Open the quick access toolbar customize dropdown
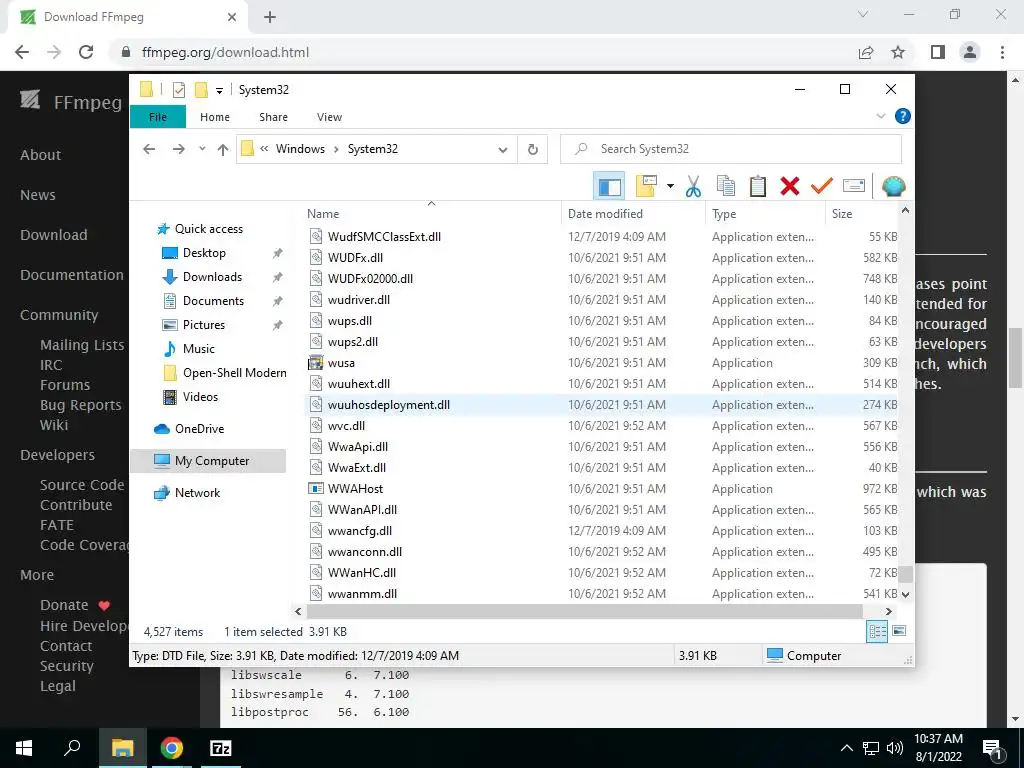 click(x=219, y=91)
